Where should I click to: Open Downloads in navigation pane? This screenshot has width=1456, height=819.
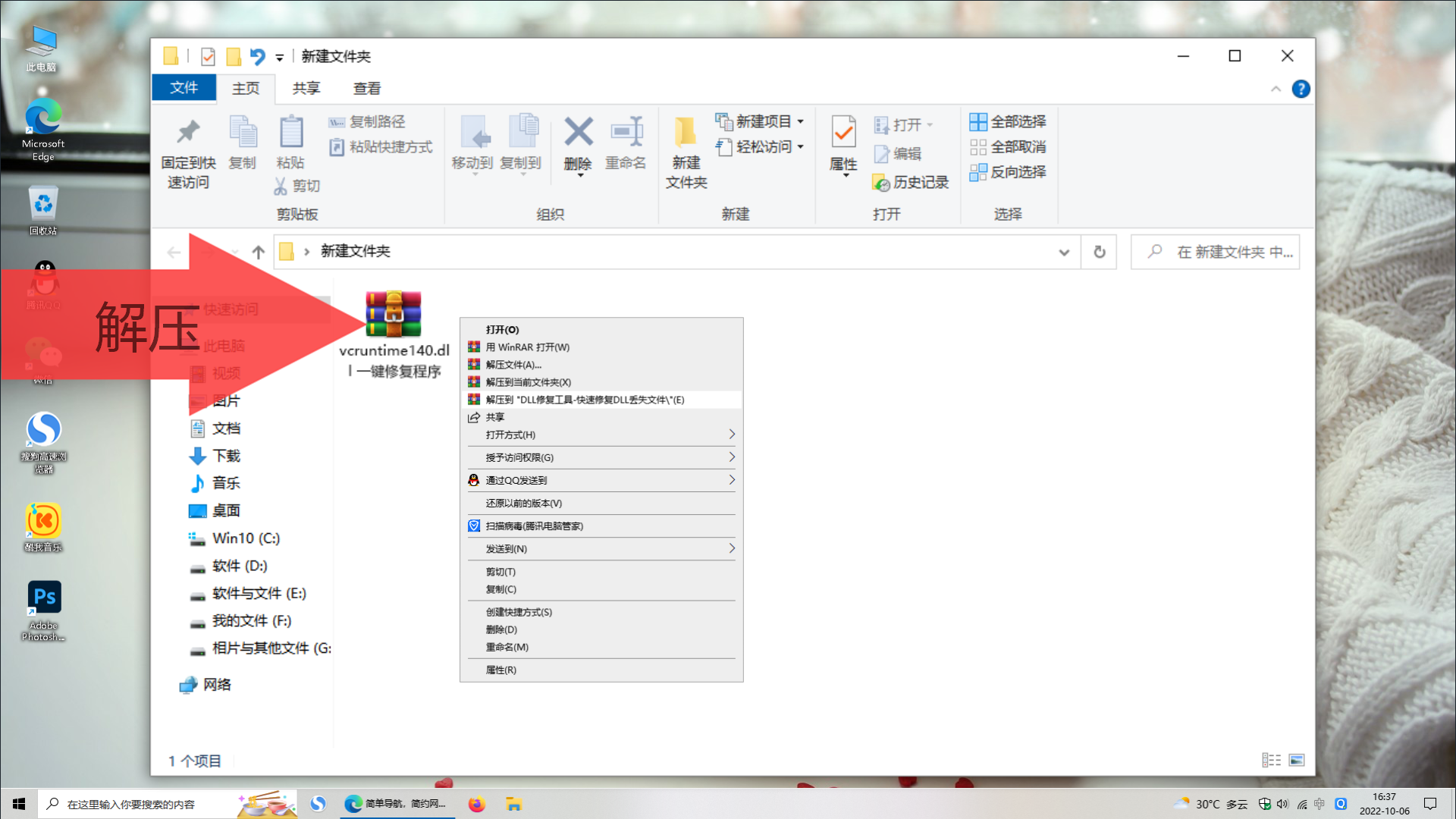215,456
